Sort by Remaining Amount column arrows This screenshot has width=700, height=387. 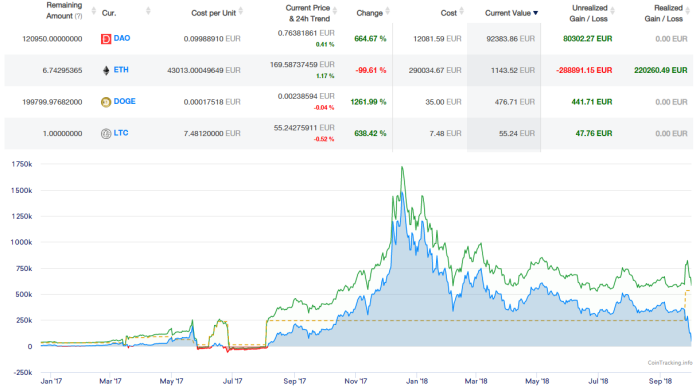(x=93, y=11)
